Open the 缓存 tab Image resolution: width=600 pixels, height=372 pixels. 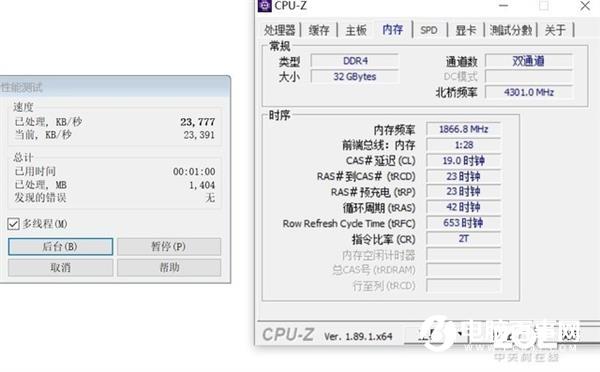(x=319, y=30)
